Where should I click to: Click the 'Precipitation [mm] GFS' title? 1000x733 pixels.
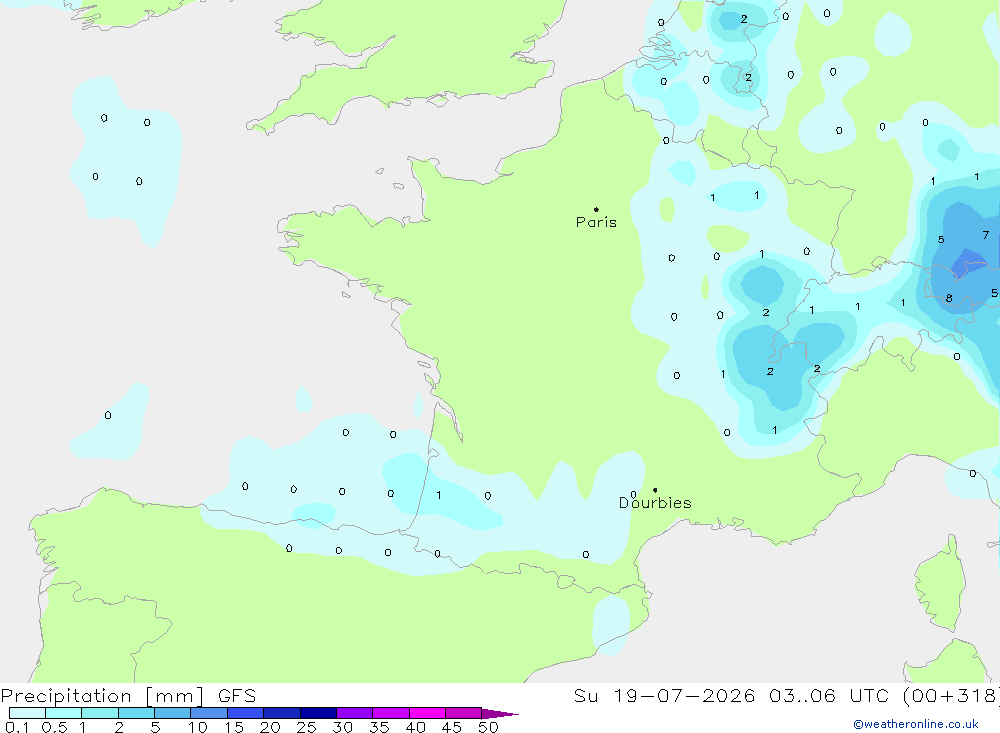click(128, 695)
